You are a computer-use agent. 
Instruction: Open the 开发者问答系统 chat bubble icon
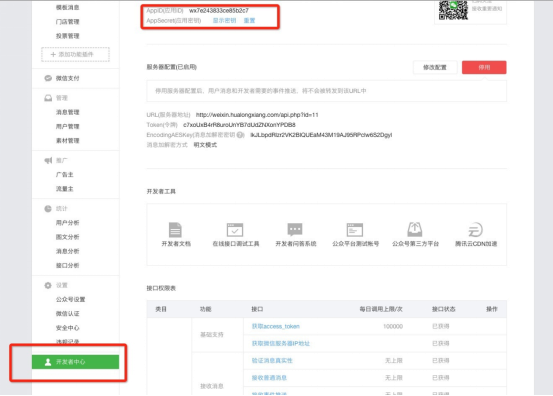(295, 230)
